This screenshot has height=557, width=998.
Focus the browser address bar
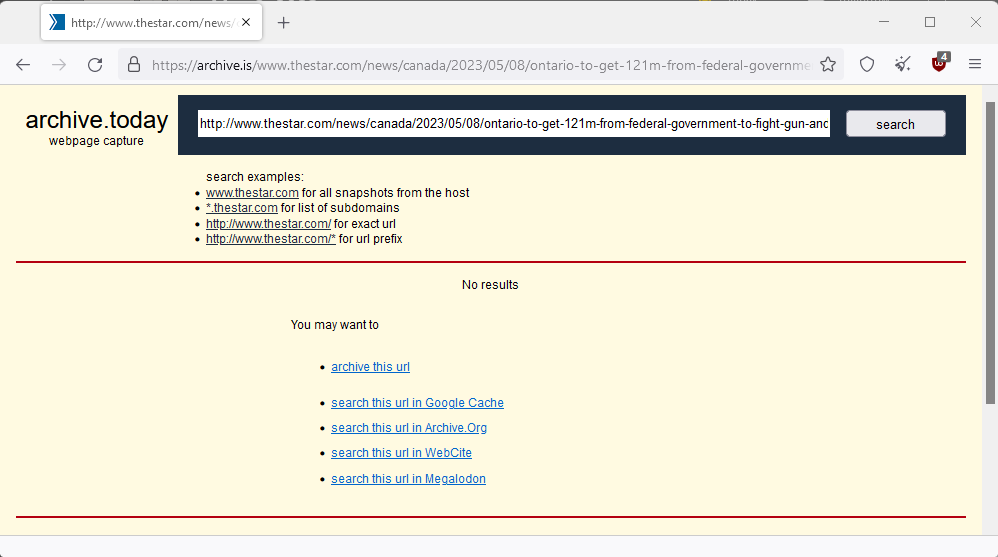(481, 65)
